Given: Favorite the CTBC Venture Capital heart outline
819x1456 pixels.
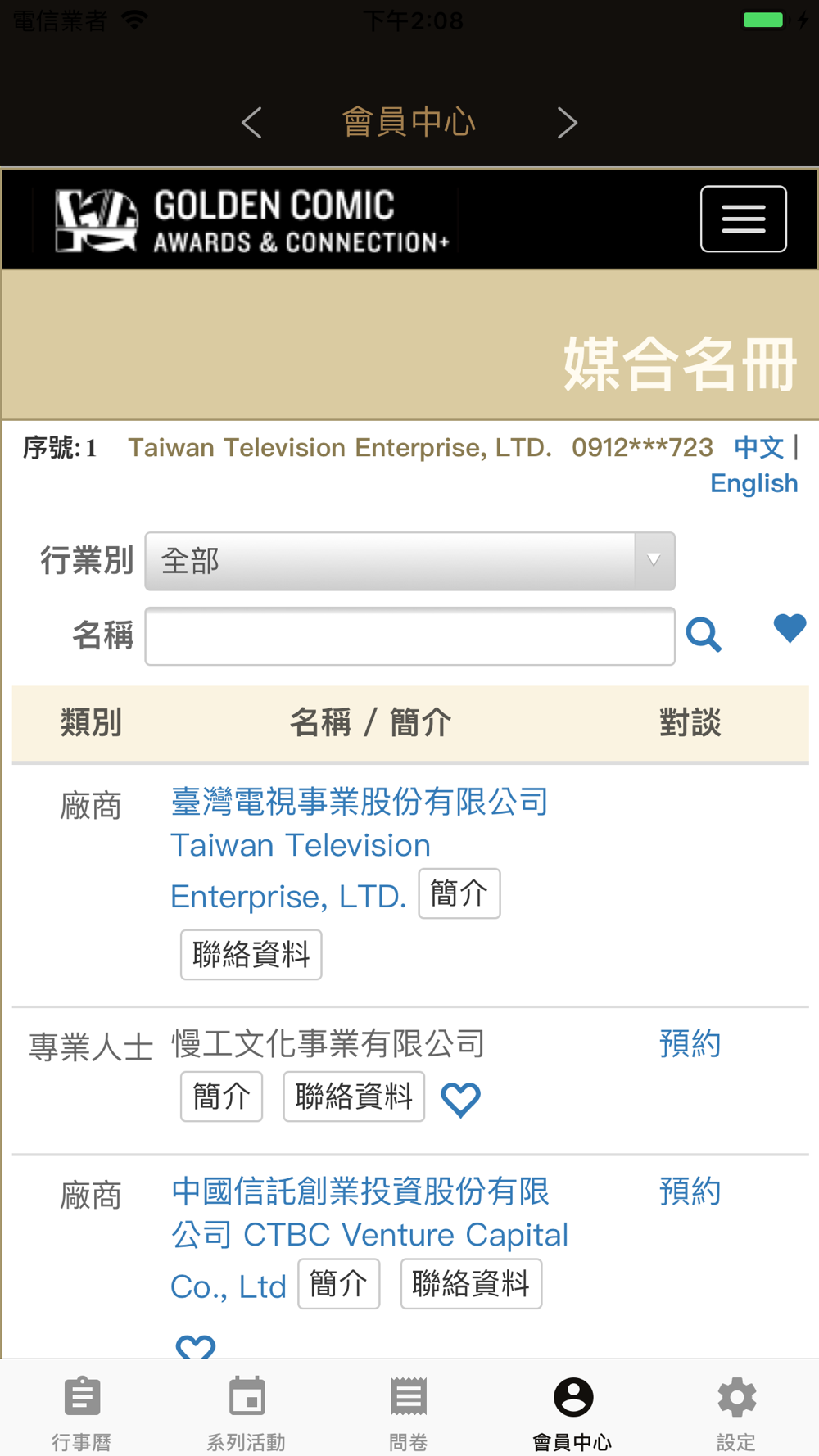Looking at the screenshot, I should (196, 1346).
